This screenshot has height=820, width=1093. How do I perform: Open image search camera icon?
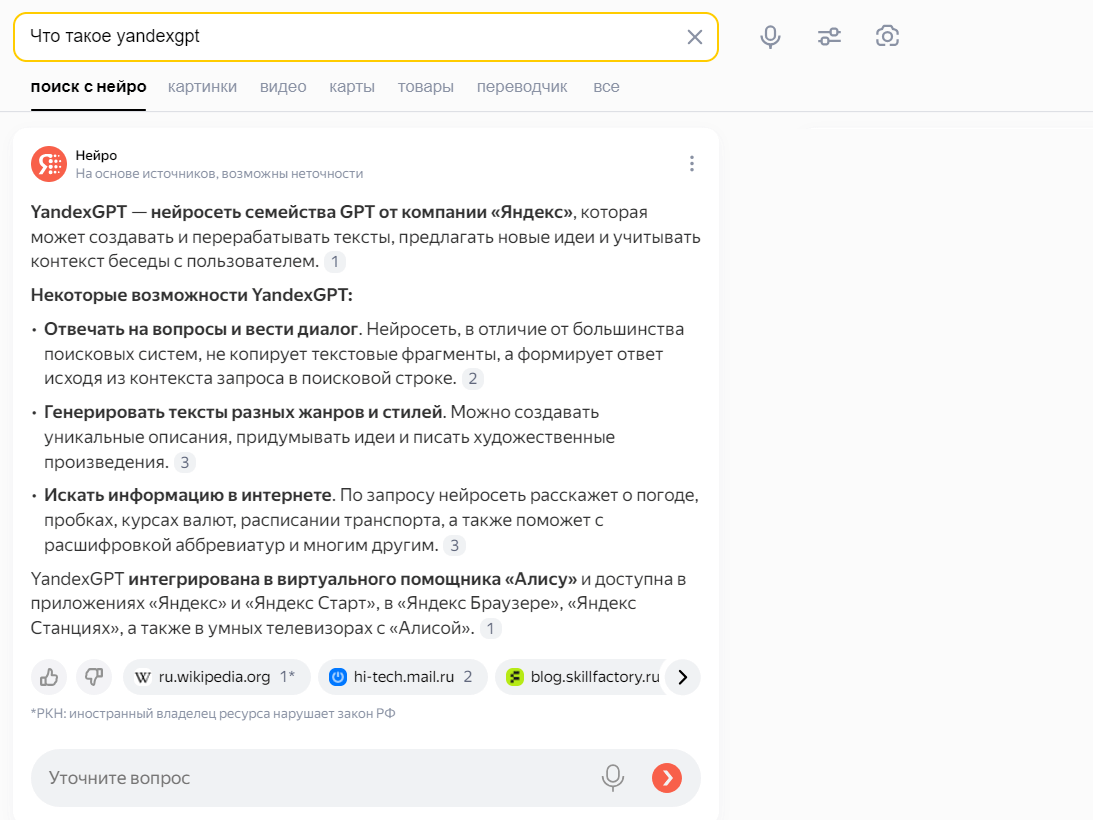pyautogui.click(x=887, y=37)
